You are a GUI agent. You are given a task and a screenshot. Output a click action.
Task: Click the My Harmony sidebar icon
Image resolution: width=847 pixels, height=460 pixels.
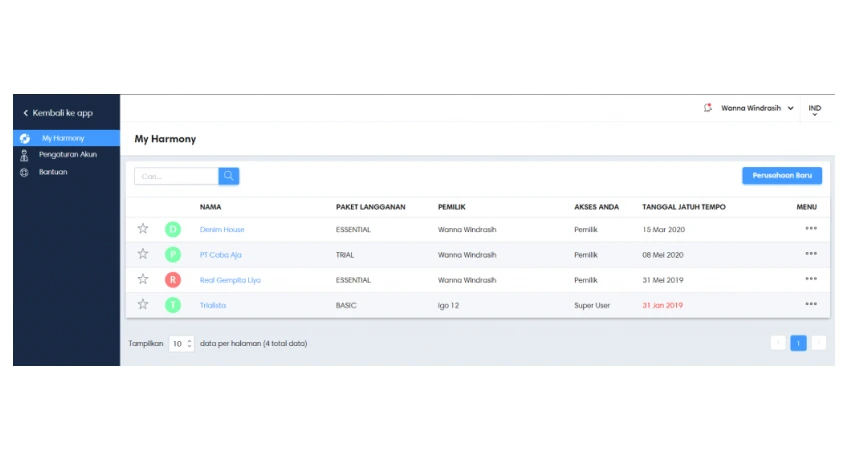[x=25, y=138]
